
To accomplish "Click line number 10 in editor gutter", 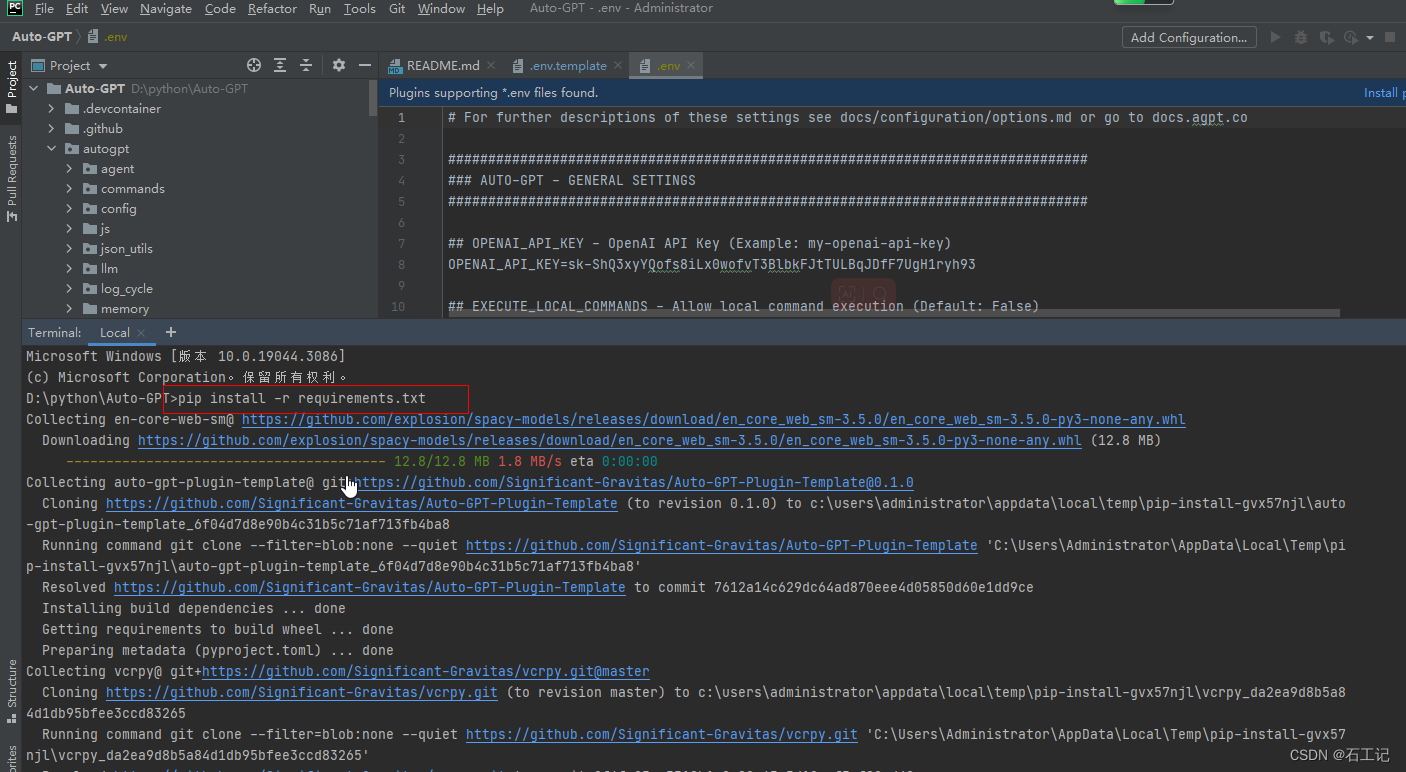I will pyautogui.click(x=398, y=307).
